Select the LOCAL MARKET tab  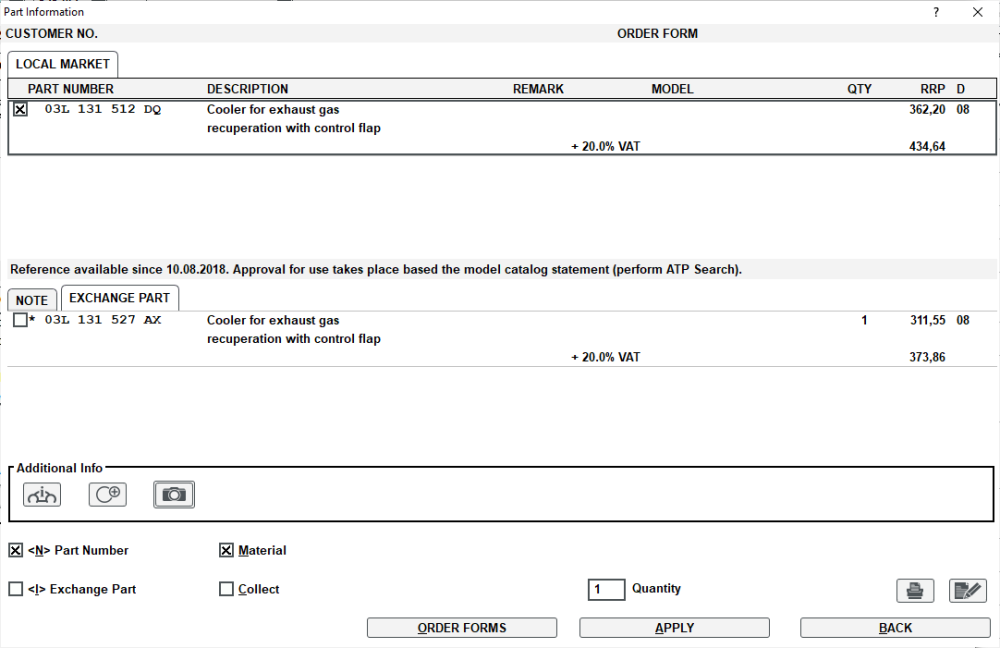[x=62, y=64]
